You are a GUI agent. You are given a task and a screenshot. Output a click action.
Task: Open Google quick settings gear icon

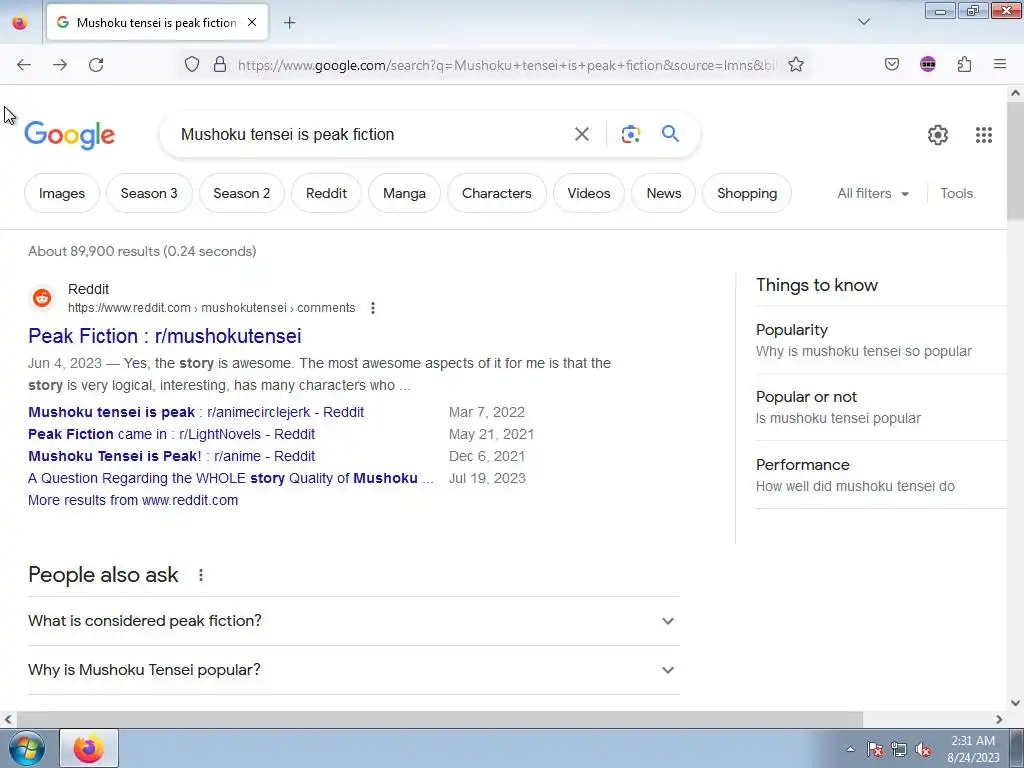(x=938, y=135)
